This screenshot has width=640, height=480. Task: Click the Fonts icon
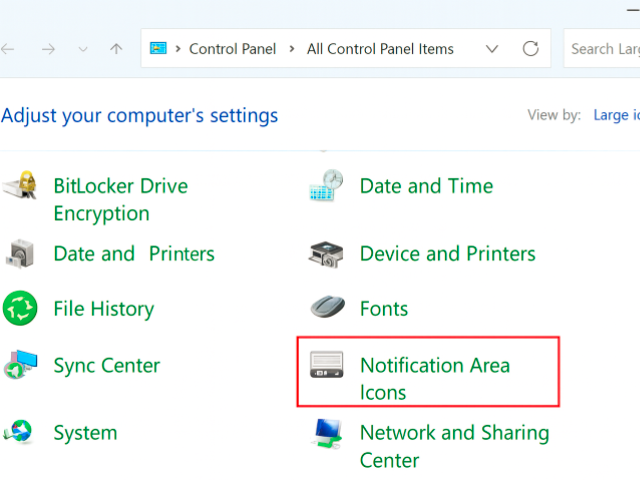326,308
